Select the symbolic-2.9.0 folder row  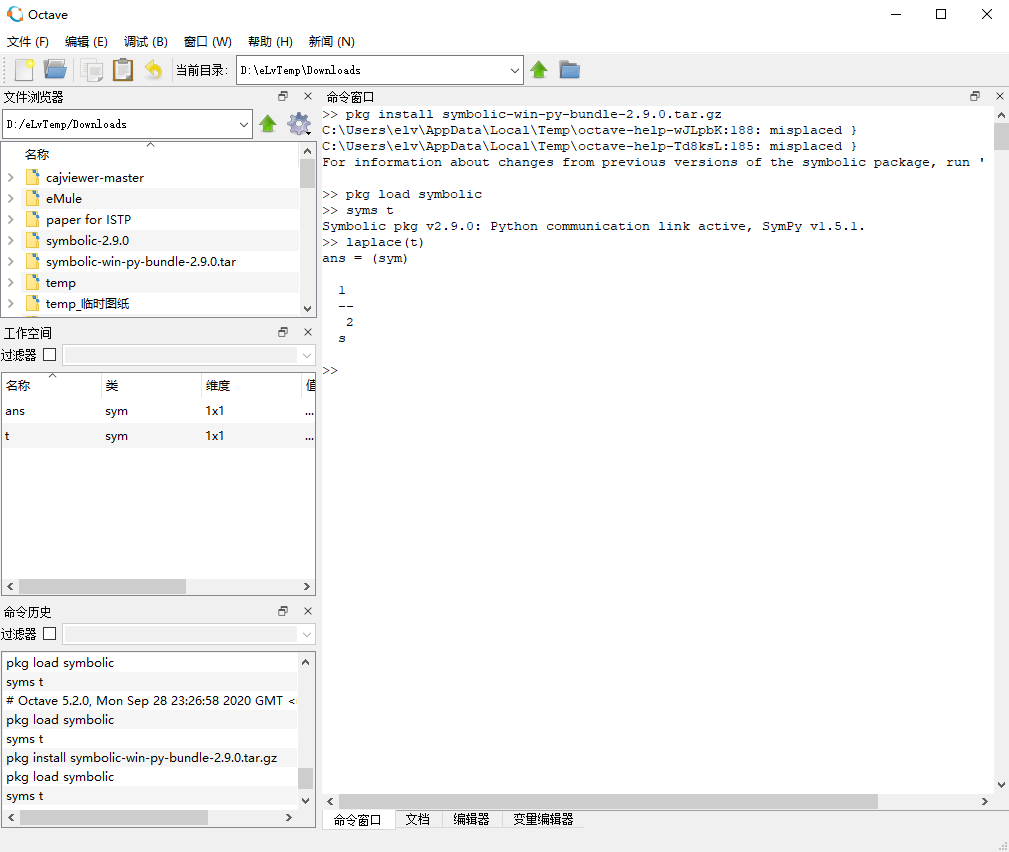[x=151, y=241]
